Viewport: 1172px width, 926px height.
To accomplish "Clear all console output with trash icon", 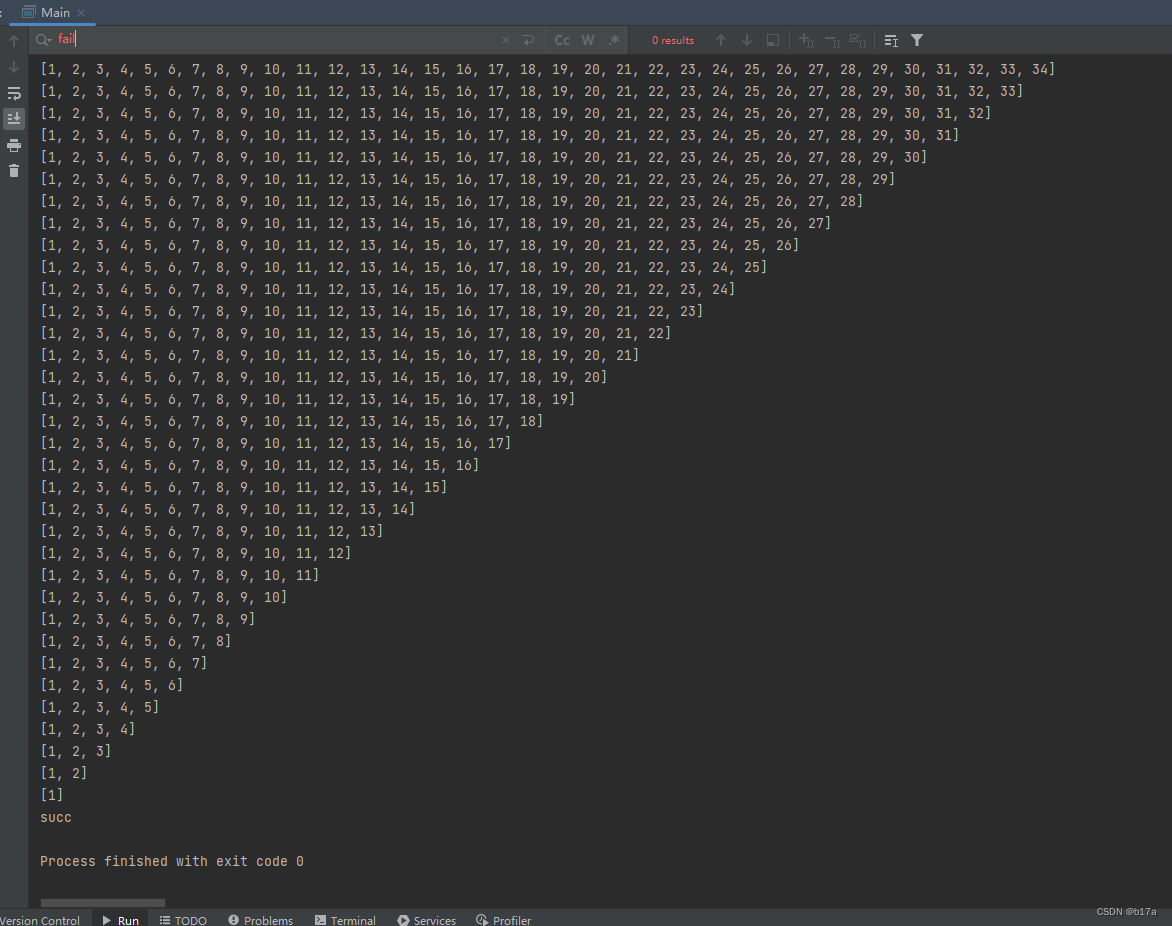I will point(14,171).
